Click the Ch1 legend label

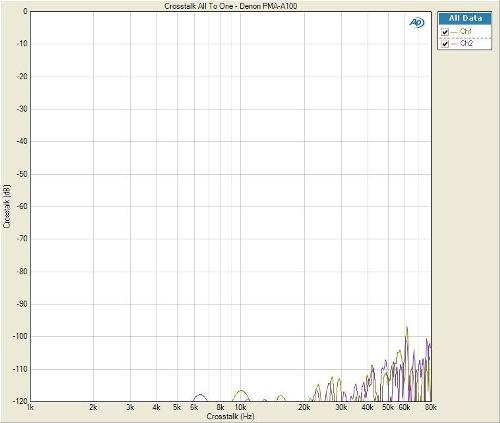tap(466, 31)
